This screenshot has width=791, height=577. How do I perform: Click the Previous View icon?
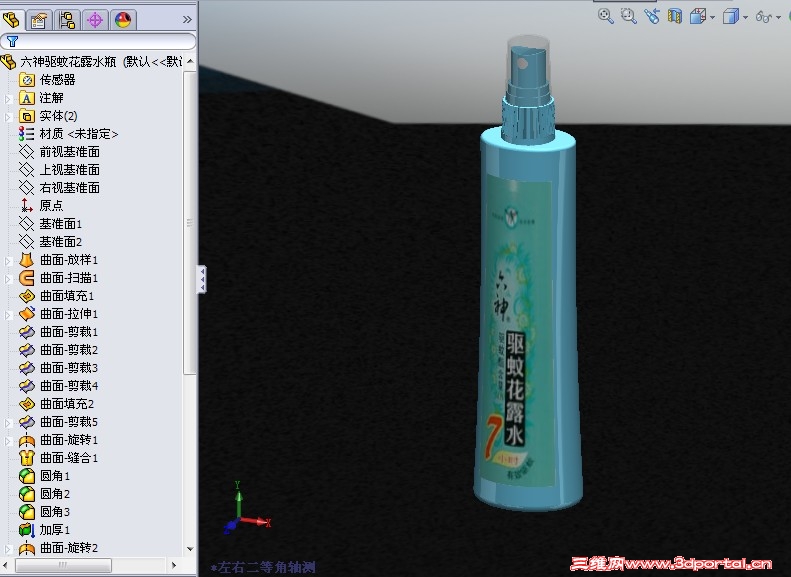[x=651, y=16]
